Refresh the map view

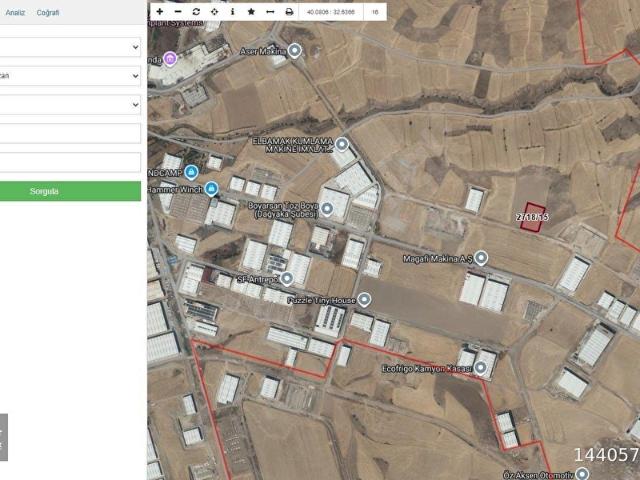click(x=196, y=12)
